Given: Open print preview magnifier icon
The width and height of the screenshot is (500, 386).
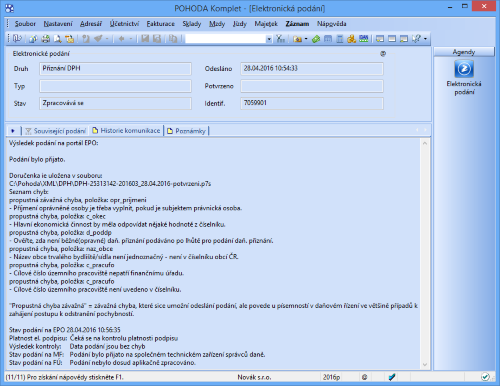Looking at the screenshot, I should (57, 39).
